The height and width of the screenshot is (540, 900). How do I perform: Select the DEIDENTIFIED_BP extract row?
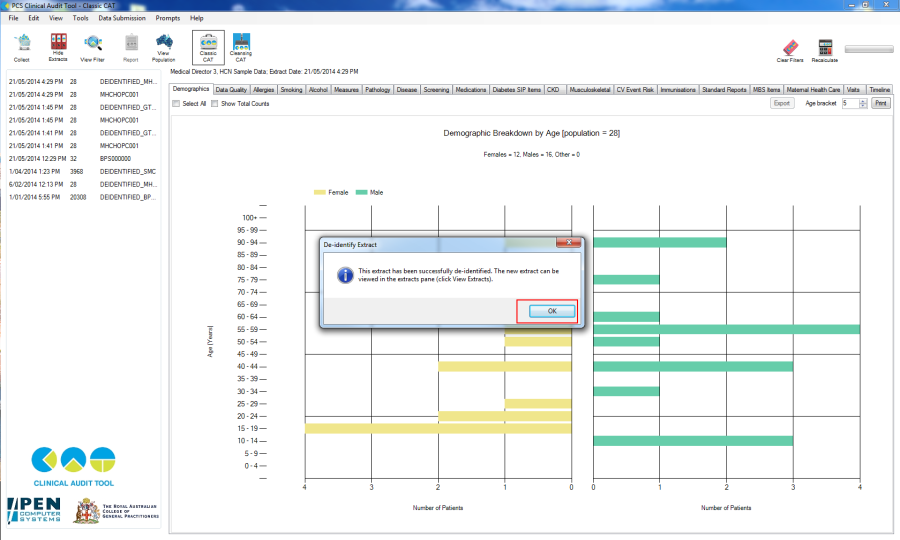click(x=83, y=197)
